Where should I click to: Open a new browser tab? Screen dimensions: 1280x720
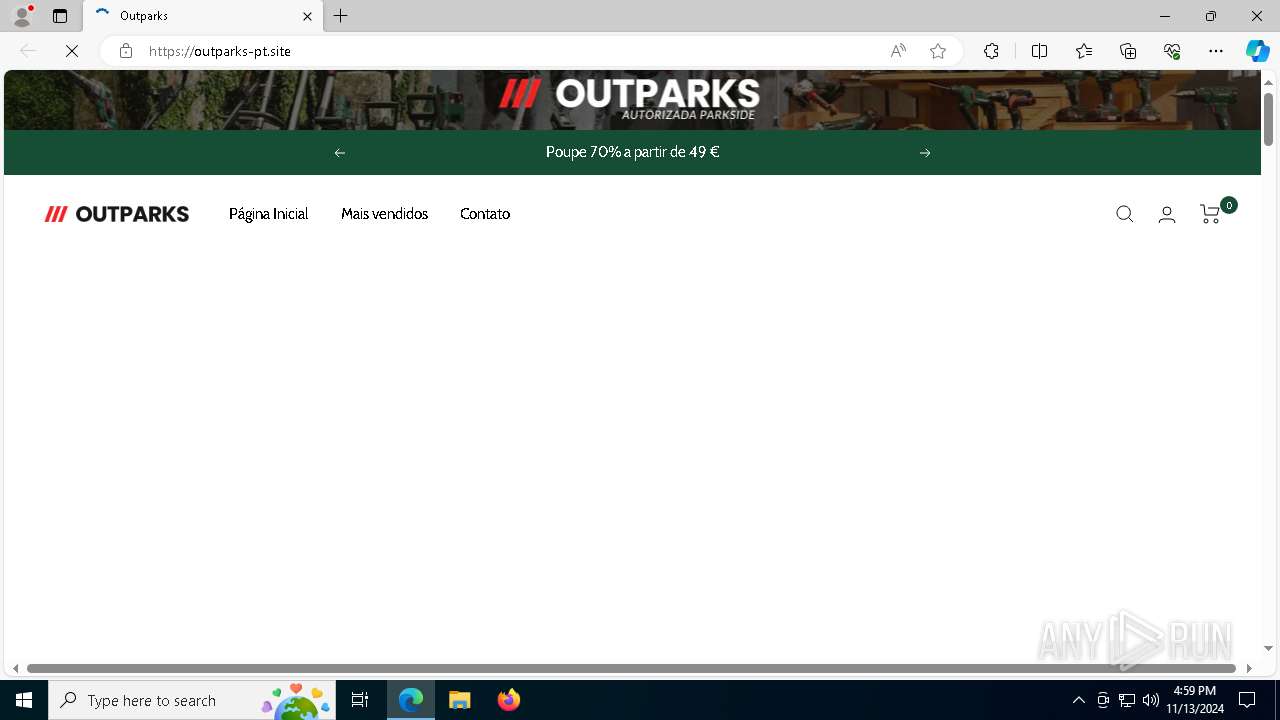click(341, 16)
